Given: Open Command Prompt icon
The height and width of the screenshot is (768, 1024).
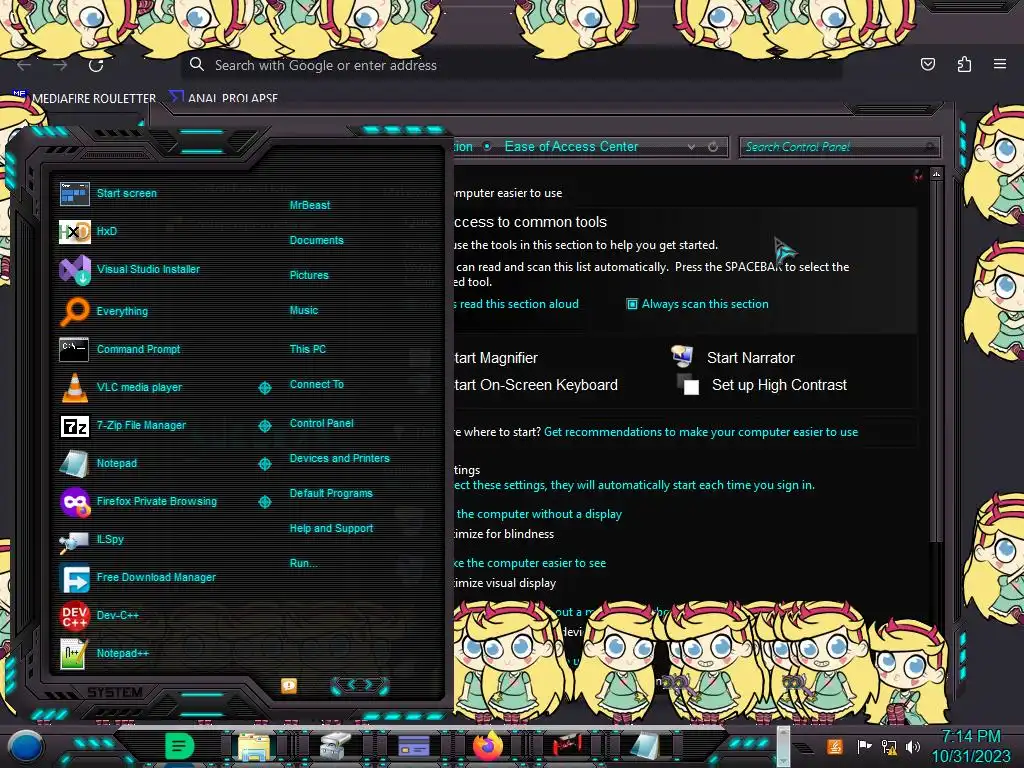Looking at the screenshot, I should 74,349.
